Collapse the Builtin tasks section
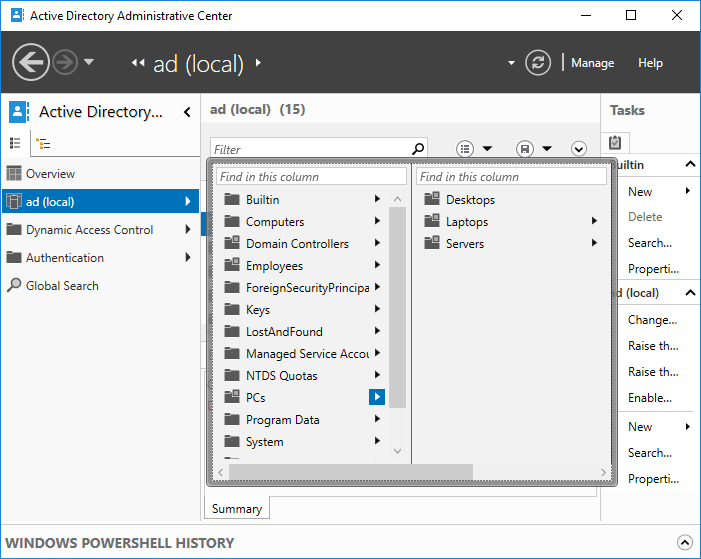 tap(690, 164)
